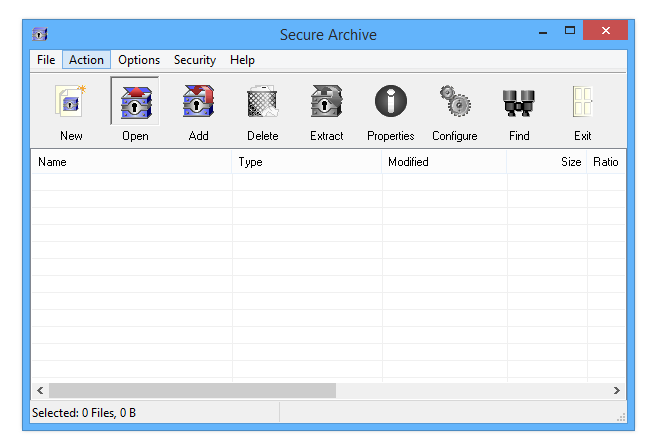Click the horizontal scrollbar thumb
Screen dimensions: 652x446
click(x=192, y=390)
